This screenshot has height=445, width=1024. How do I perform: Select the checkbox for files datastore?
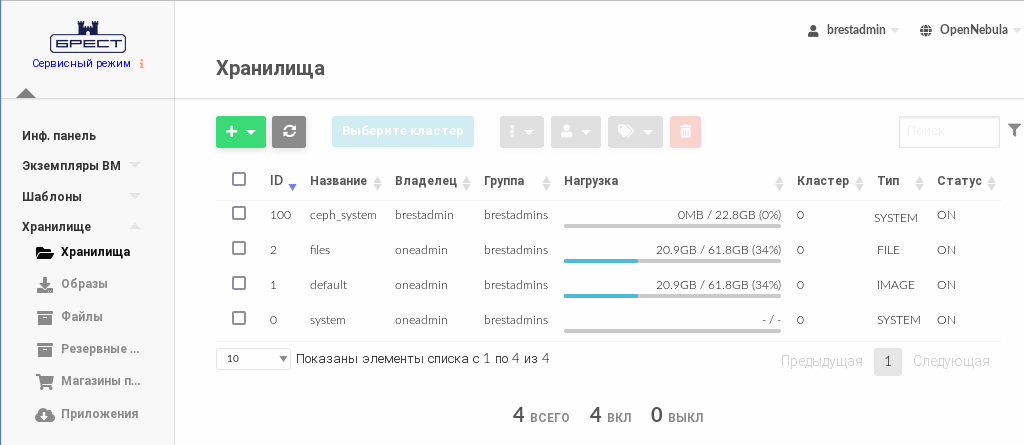click(x=239, y=248)
